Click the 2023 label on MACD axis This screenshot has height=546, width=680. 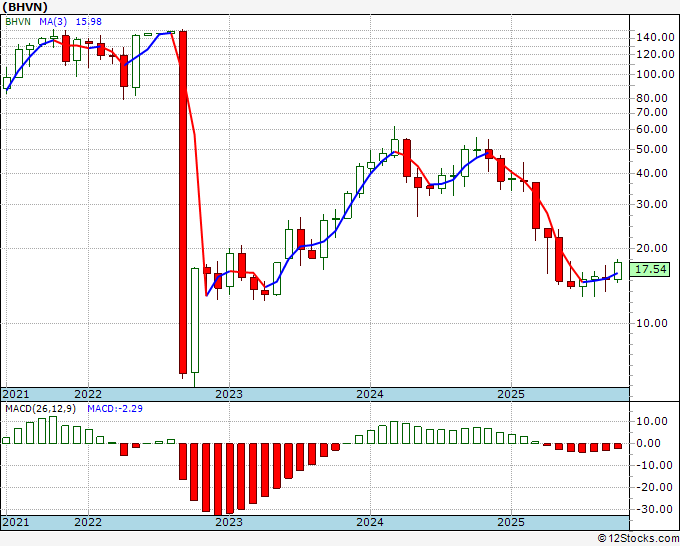(x=229, y=522)
